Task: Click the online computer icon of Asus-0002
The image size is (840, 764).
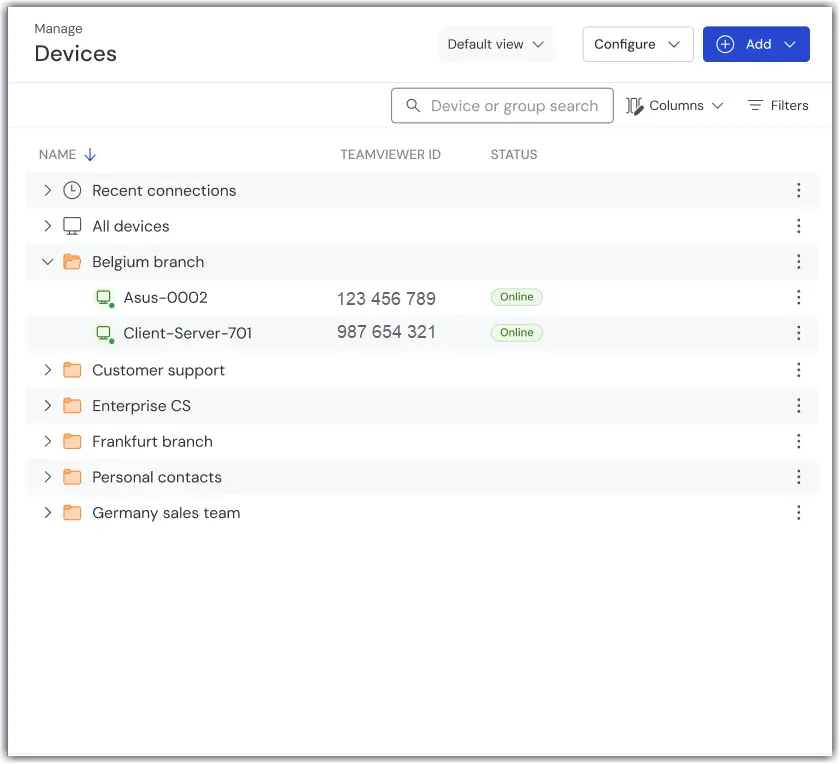Action: click(104, 298)
